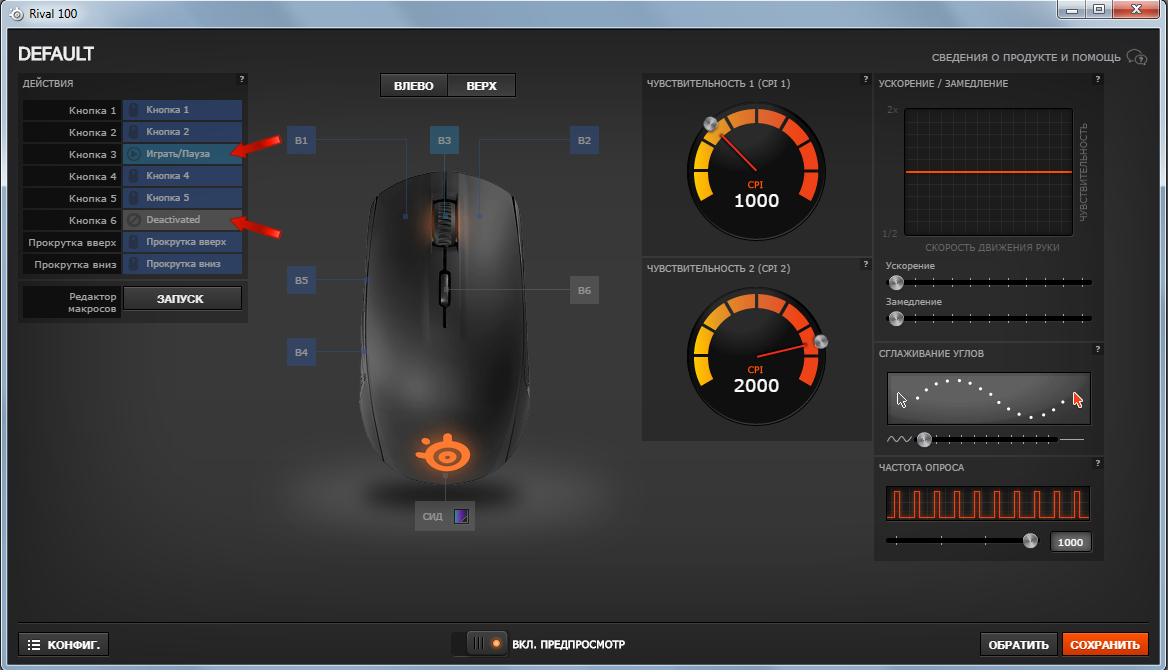Select the B6 button marker on mouse

585,290
